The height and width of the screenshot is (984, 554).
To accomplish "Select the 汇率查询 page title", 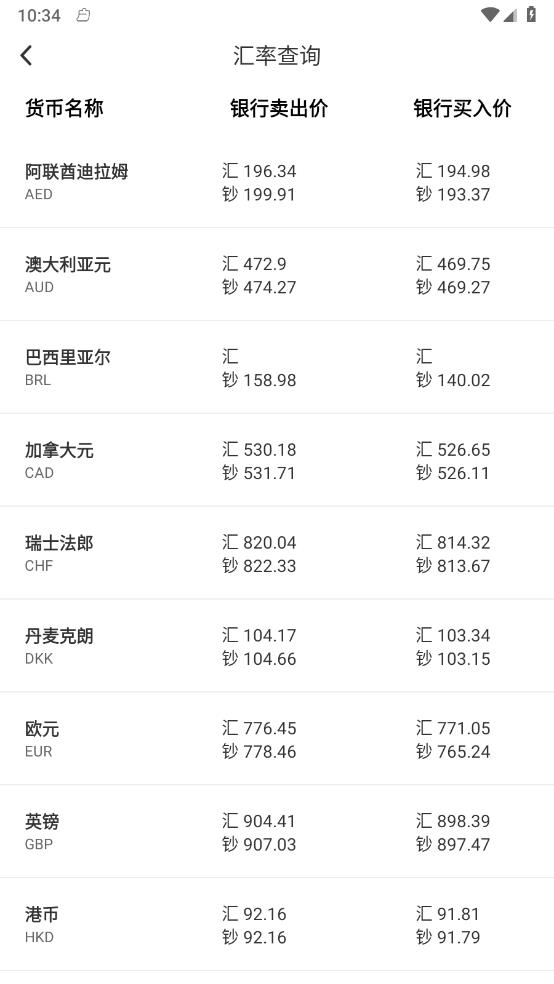I will click(277, 55).
